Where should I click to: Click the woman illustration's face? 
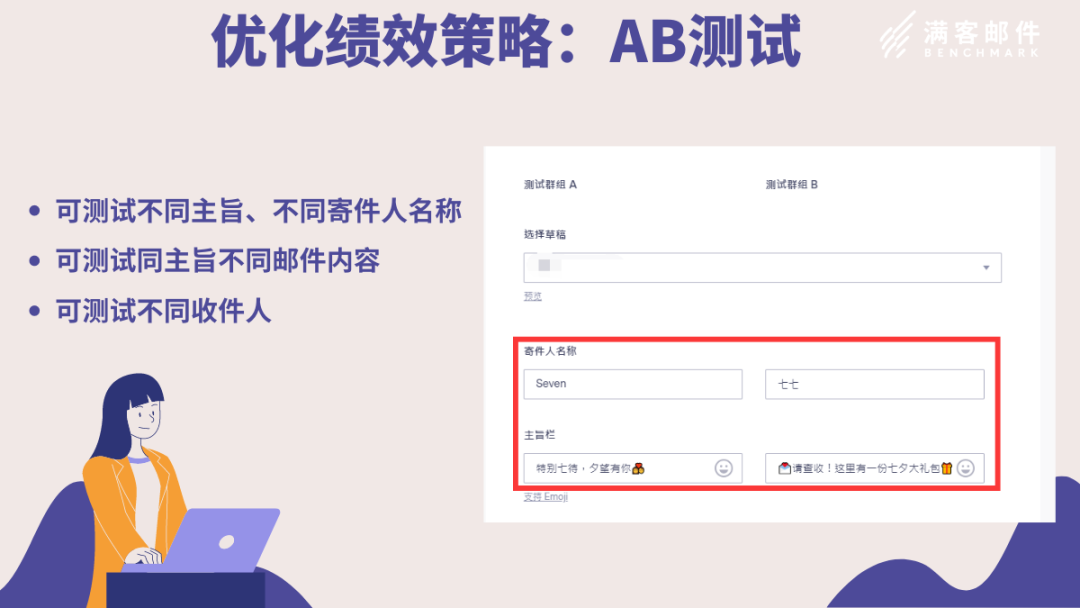click(145, 417)
